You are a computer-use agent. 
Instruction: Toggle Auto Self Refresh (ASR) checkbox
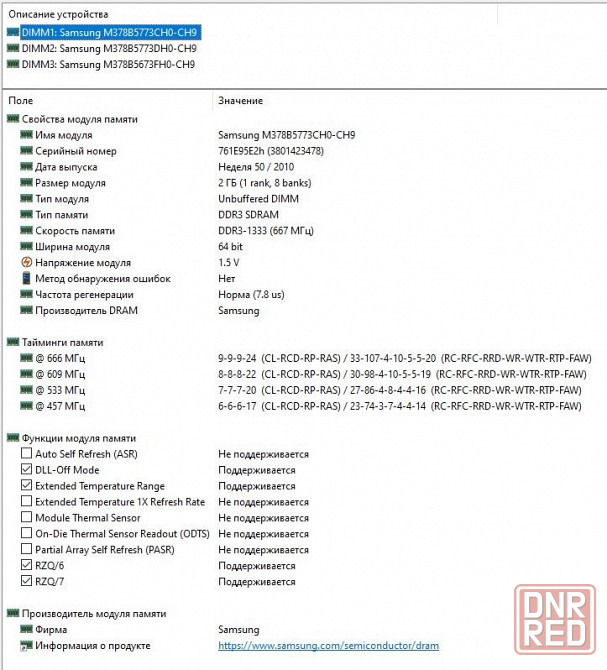coord(26,453)
